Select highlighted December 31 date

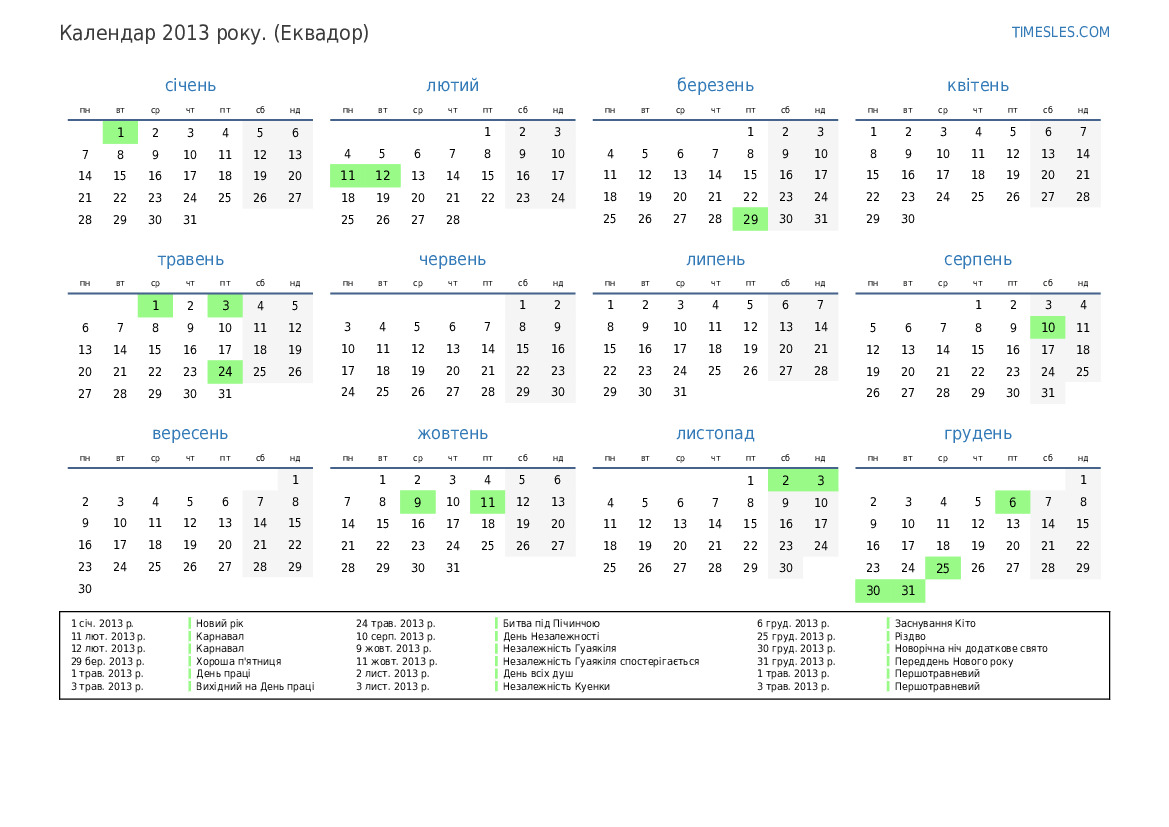pos(907,590)
